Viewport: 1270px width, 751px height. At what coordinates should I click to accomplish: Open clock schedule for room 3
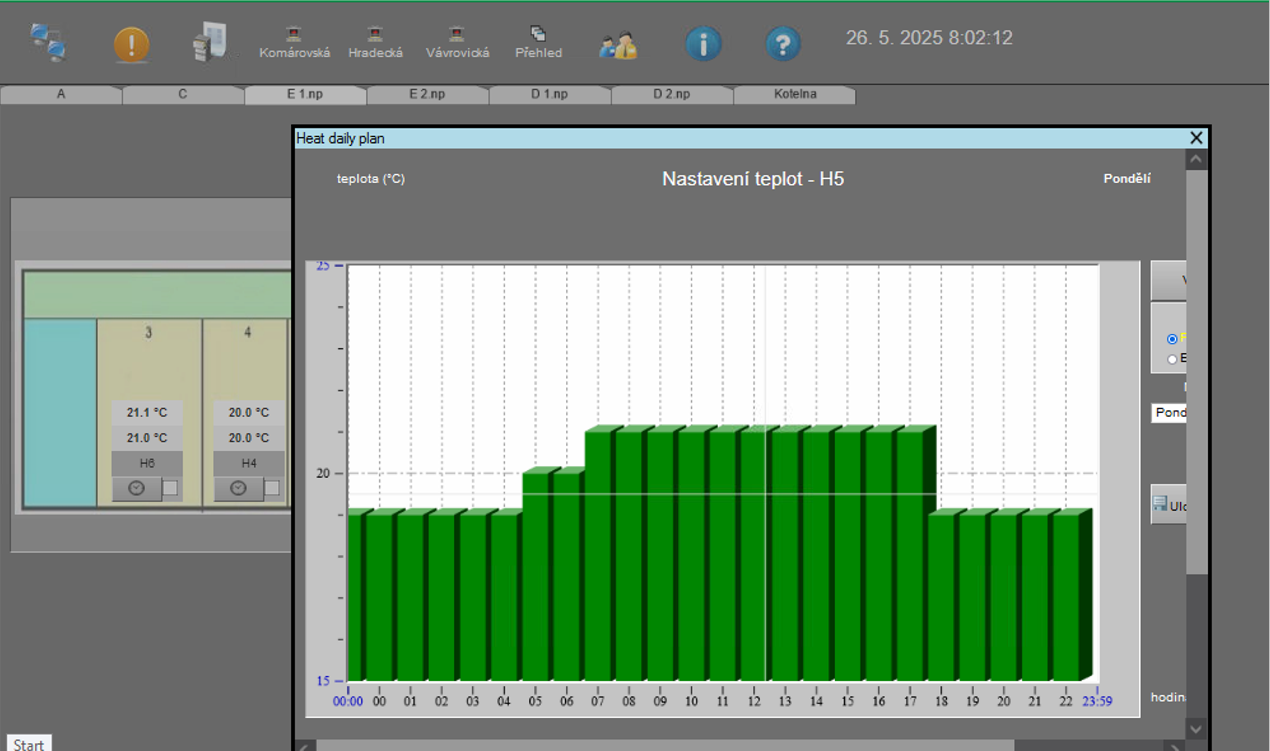[x=137, y=488]
